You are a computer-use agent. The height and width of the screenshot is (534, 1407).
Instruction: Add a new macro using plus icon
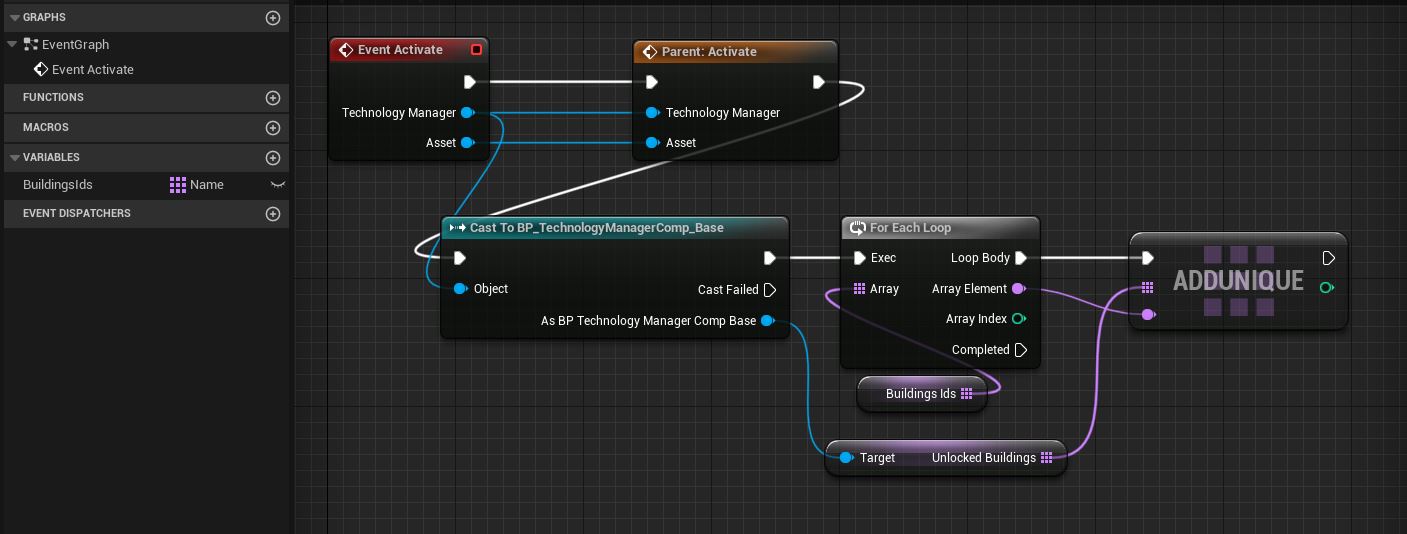(x=273, y=128)
